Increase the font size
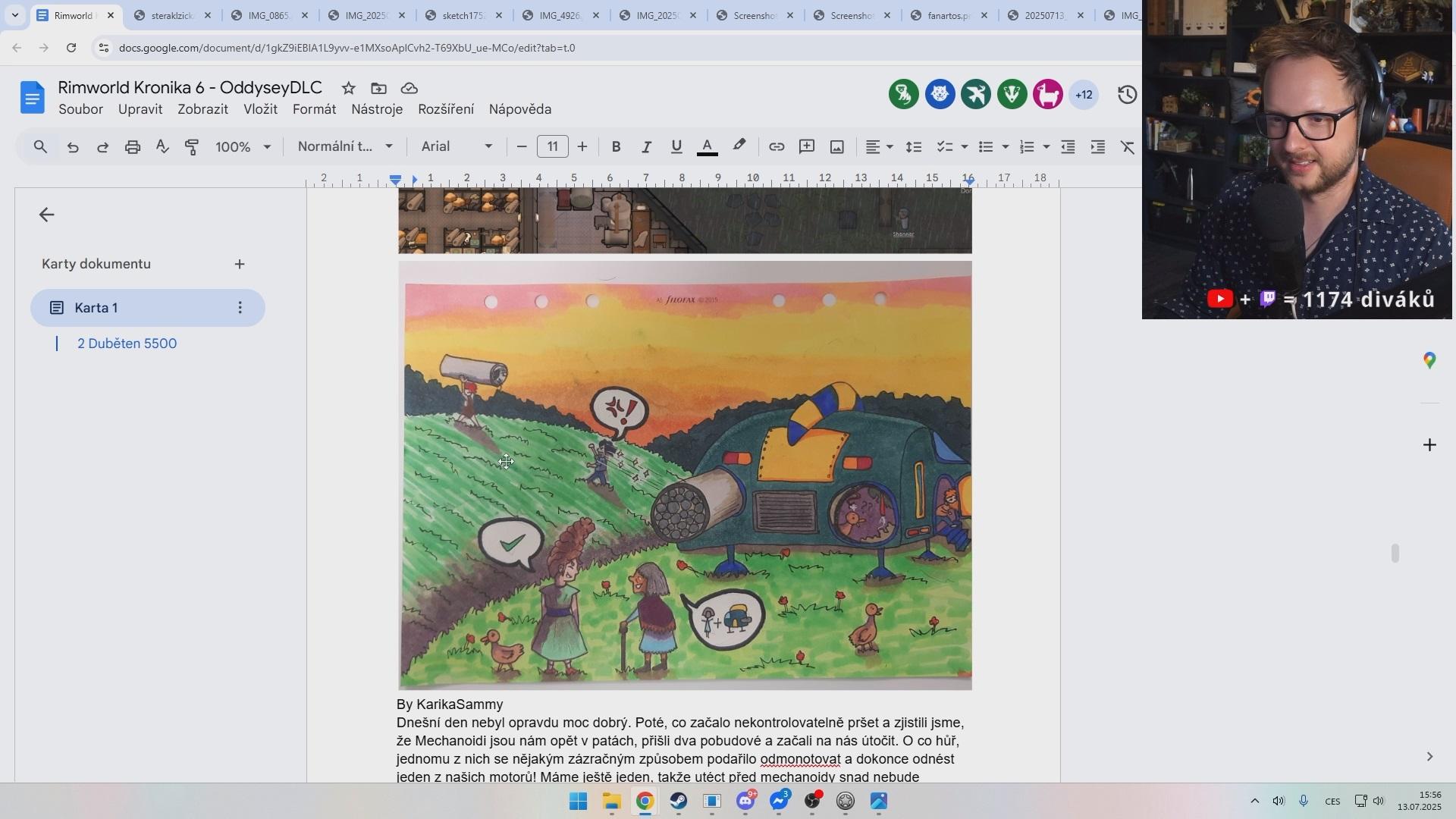The image size is (1456, 819). [582, 147]
